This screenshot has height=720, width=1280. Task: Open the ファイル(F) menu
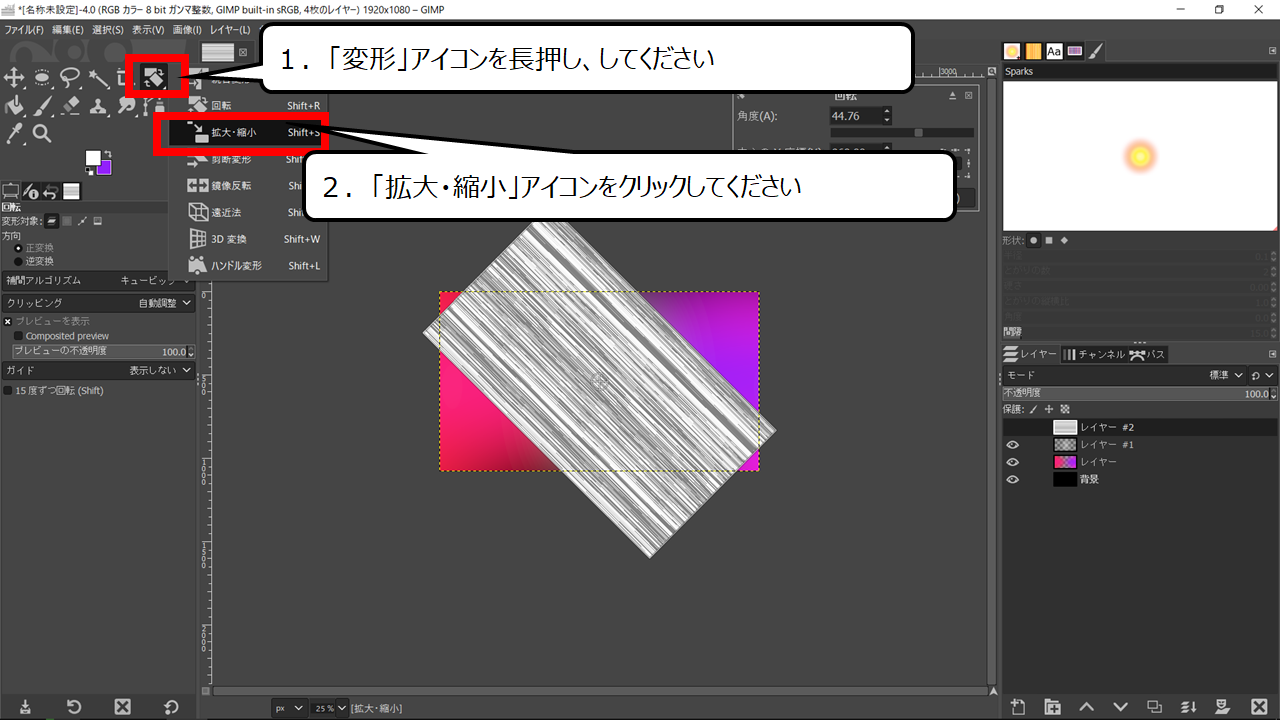click(24, 30)
